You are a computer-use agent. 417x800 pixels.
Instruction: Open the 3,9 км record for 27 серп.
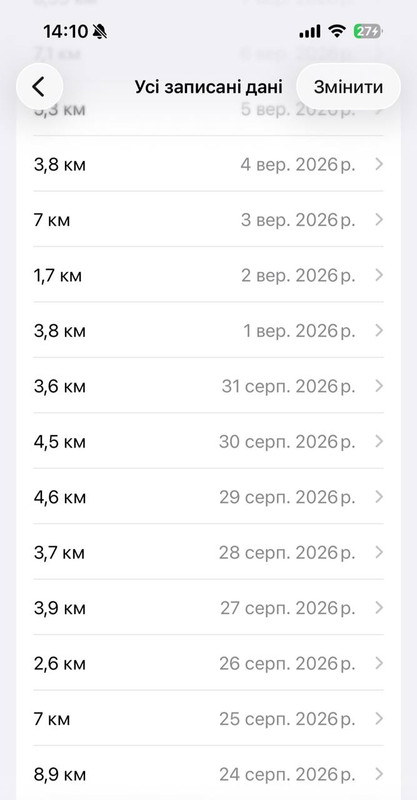(x=208, y=608)
